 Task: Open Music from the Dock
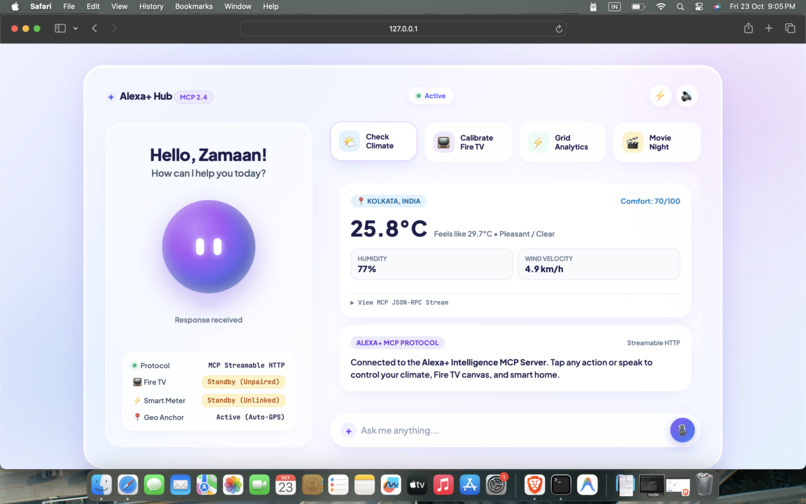coord(443,484)
